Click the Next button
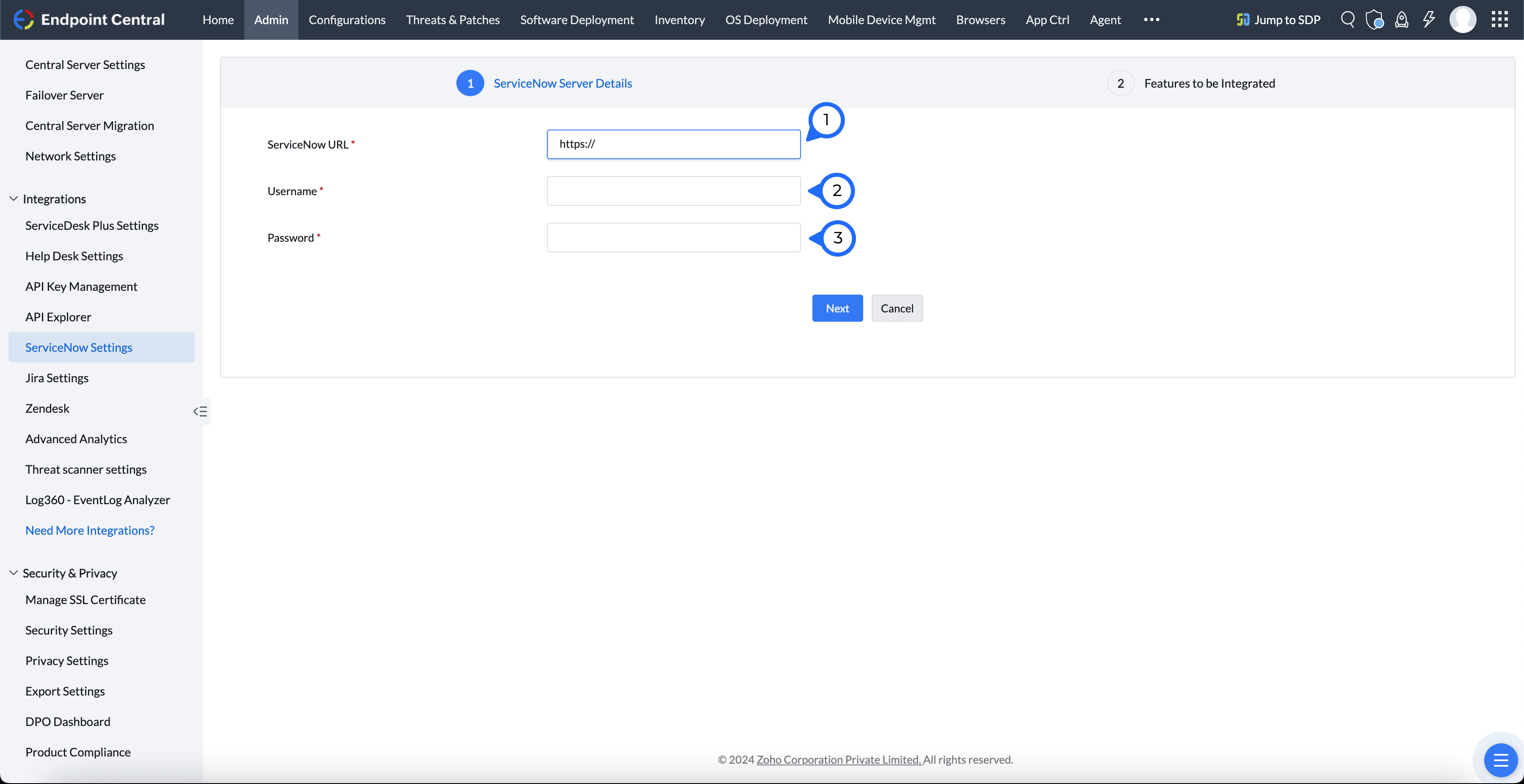Screen dimensions: 1524x784 coord(837,308)
